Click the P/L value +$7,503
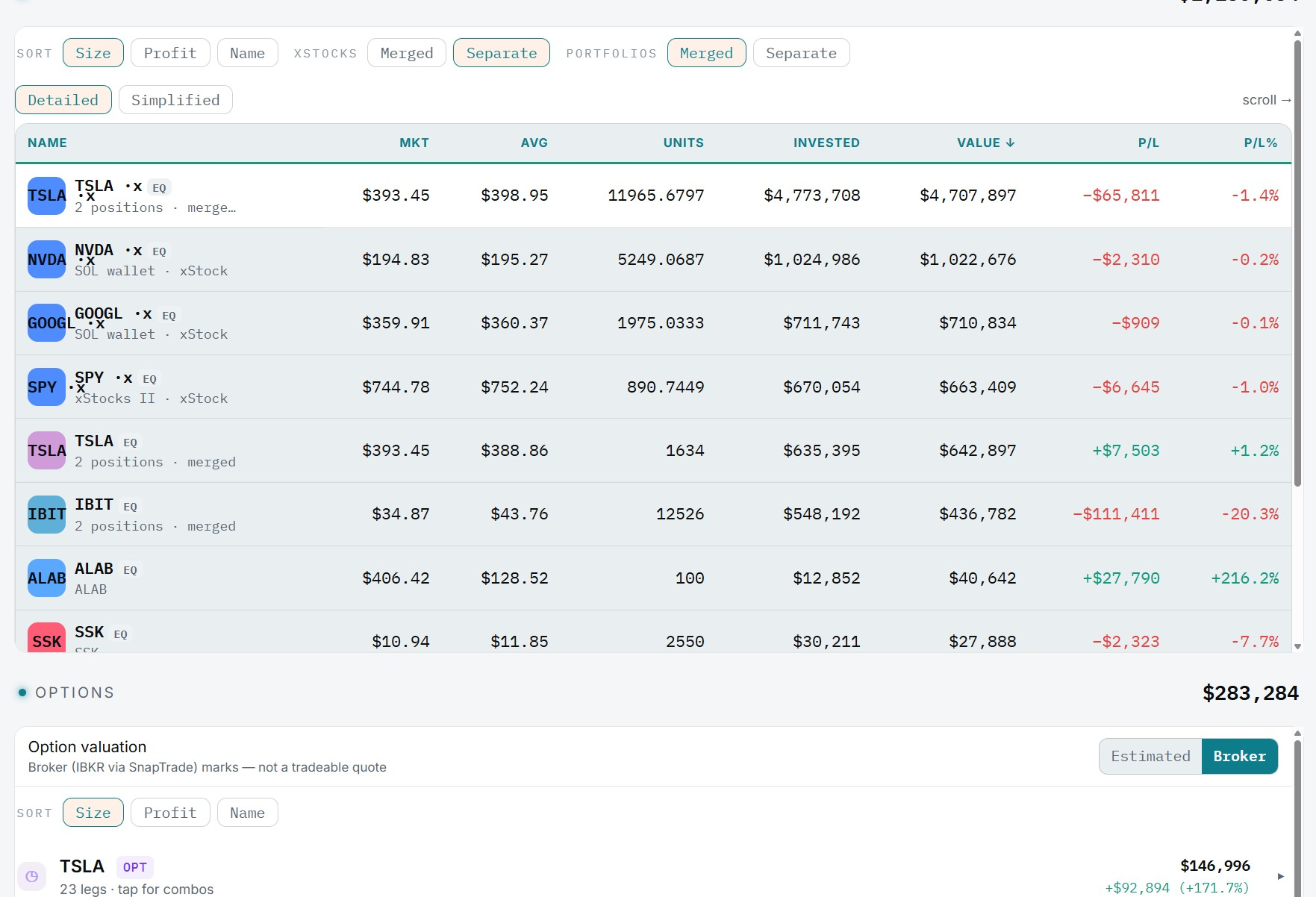The height and width of the screenshot is (897, 1316). [x=1126, y=451]
